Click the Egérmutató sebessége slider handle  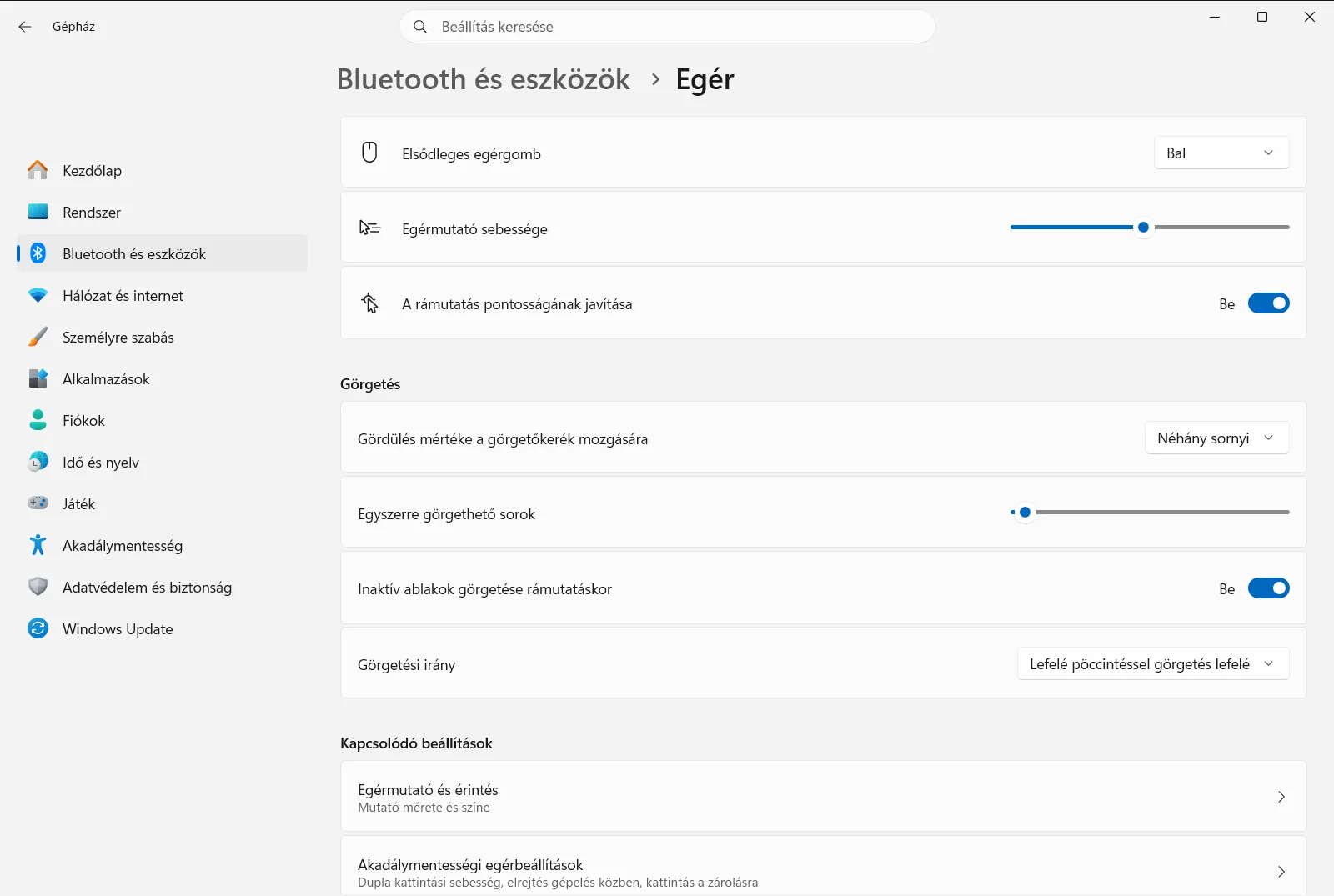point(1143,227)
